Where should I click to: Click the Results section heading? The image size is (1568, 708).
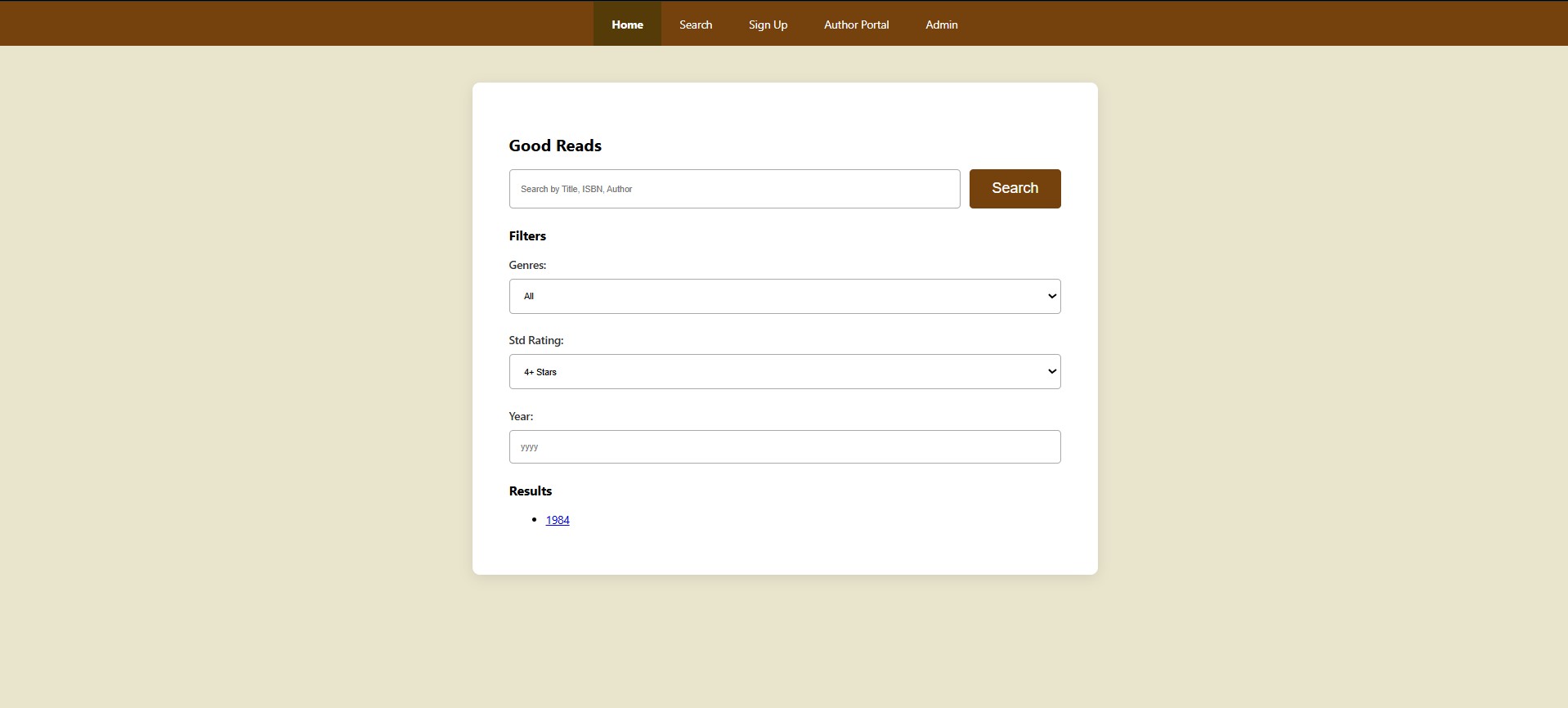tap(530, 491)
